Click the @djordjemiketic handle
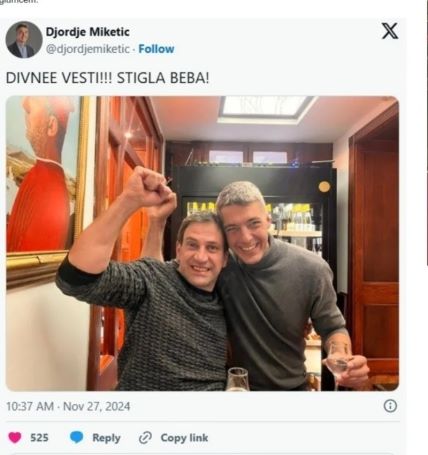This screenshot has width=428, height=455. (x=88, y=49)
